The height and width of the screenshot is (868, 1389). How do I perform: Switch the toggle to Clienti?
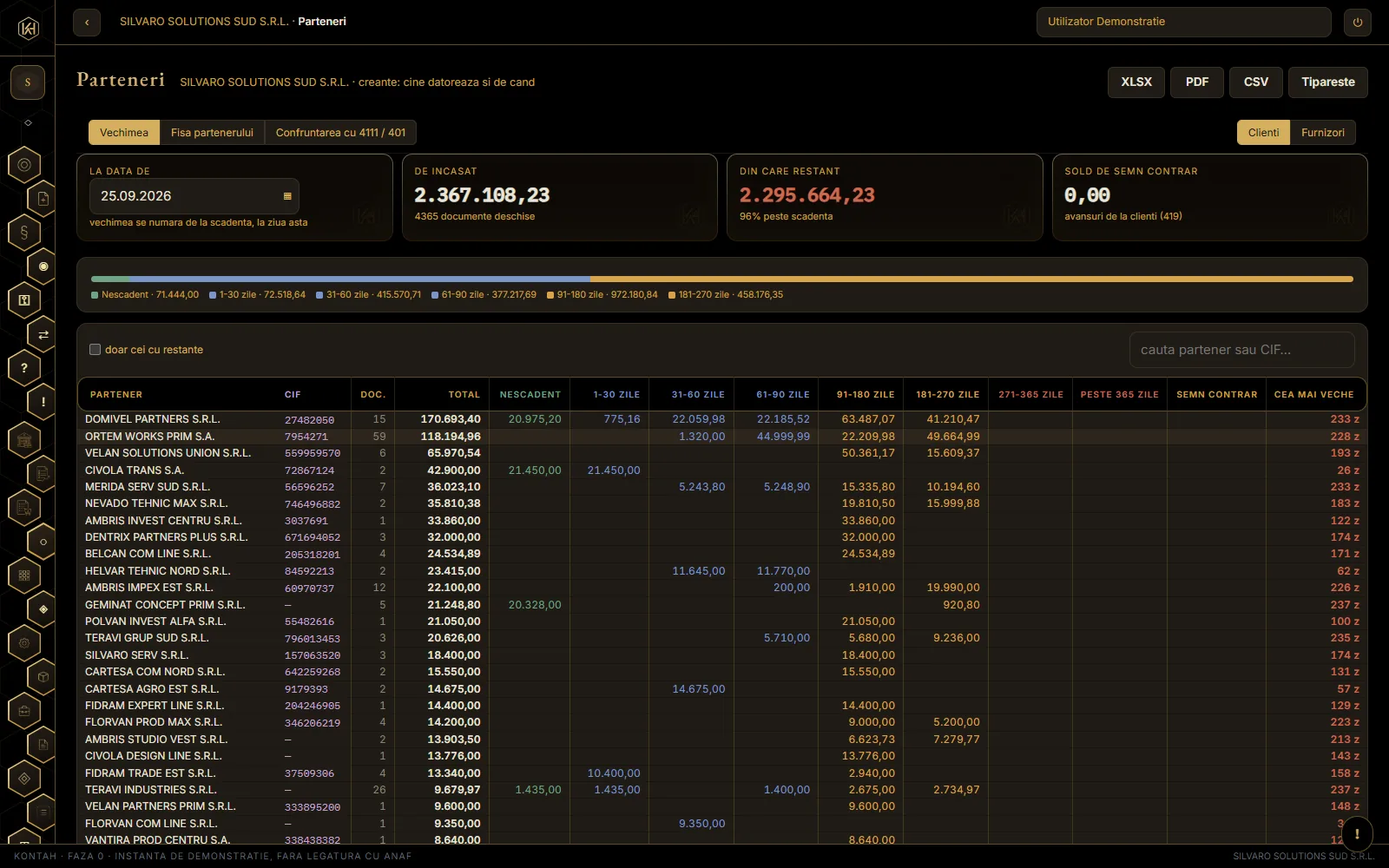coord(1263,133)
